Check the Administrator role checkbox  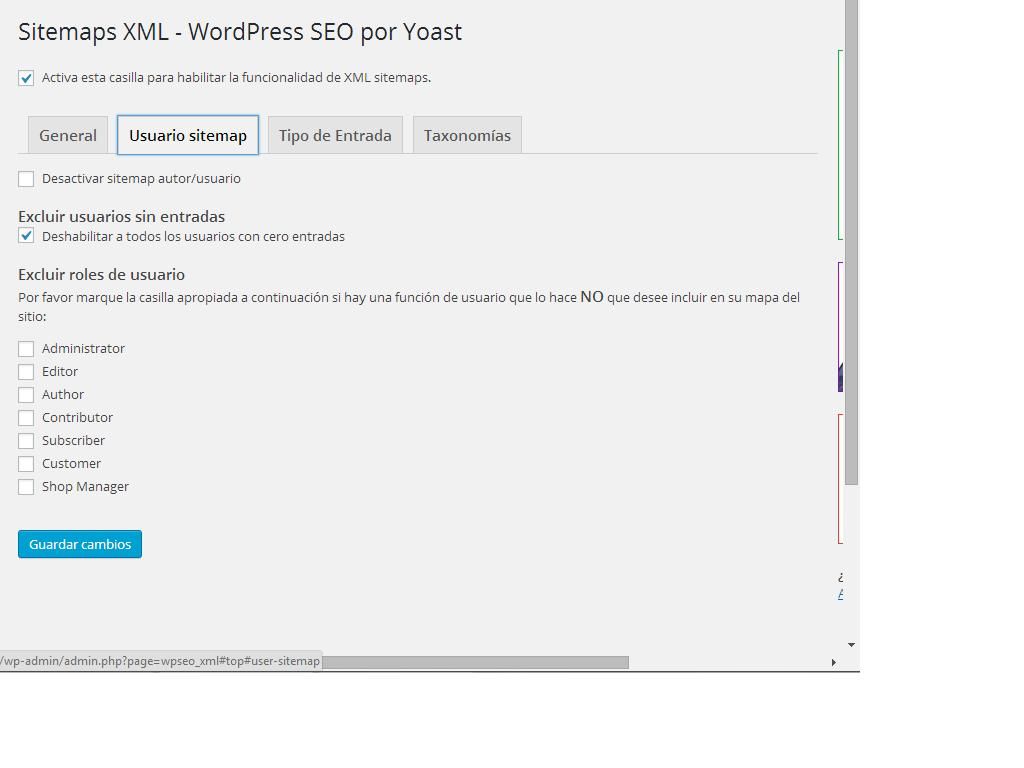pos(26,349)
